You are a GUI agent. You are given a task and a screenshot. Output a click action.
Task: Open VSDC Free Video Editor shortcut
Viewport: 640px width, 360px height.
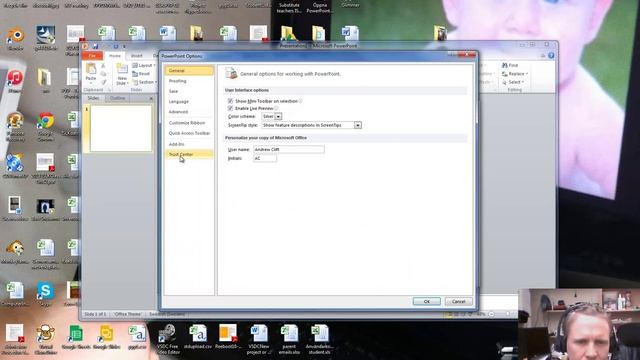point(167,339)
